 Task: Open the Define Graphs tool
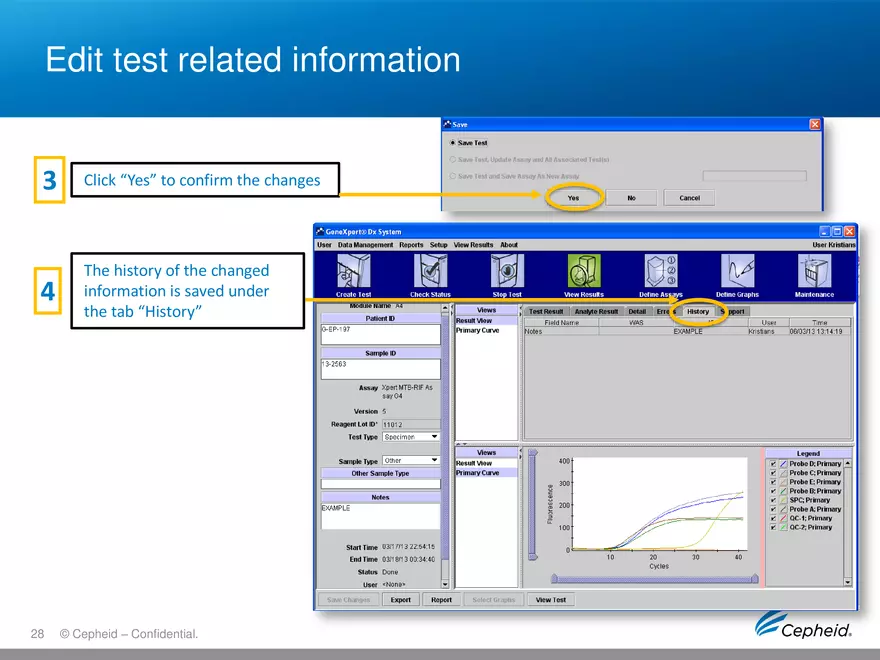click(737, 271)
